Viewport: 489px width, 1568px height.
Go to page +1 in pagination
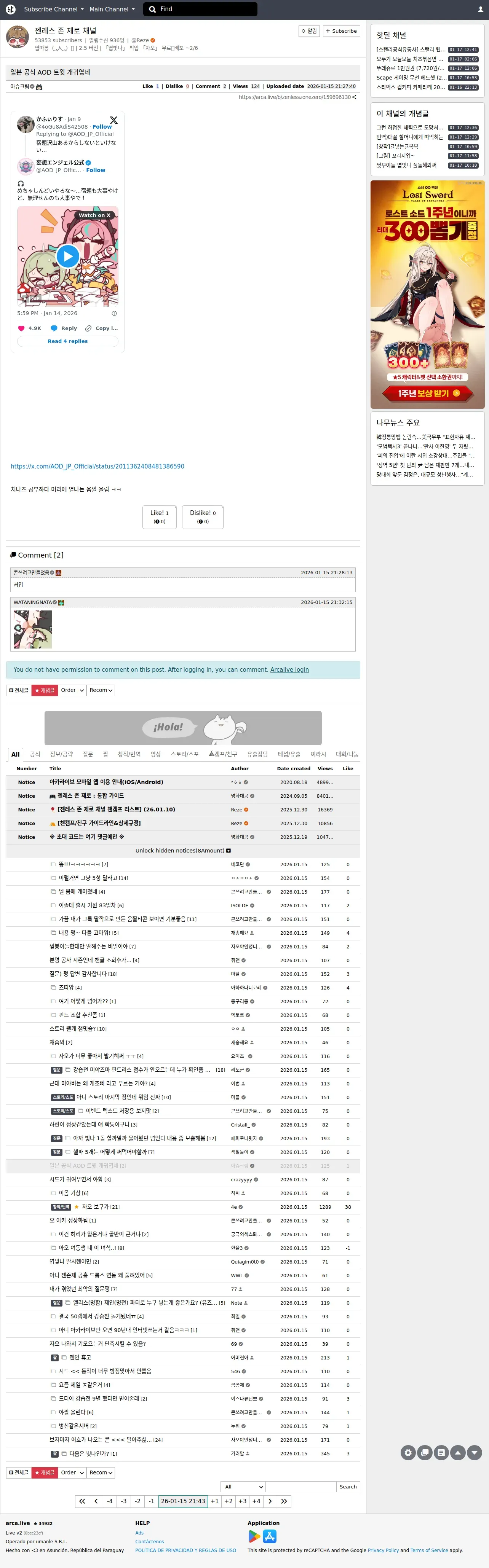[214, 1501]
